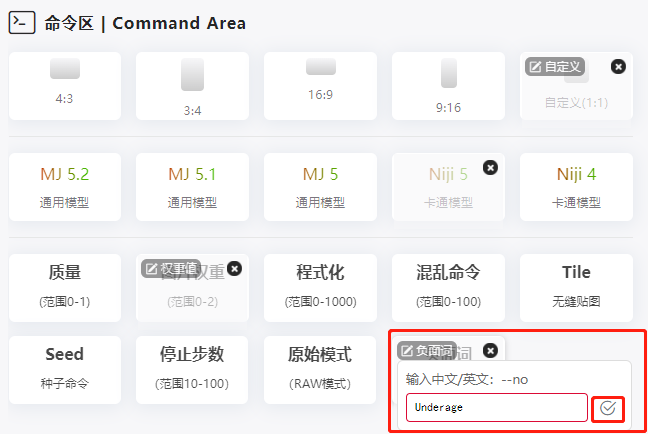This screenshot has height=434, width=648.
Task: Add the Seed command
Action: pos(65,368)
